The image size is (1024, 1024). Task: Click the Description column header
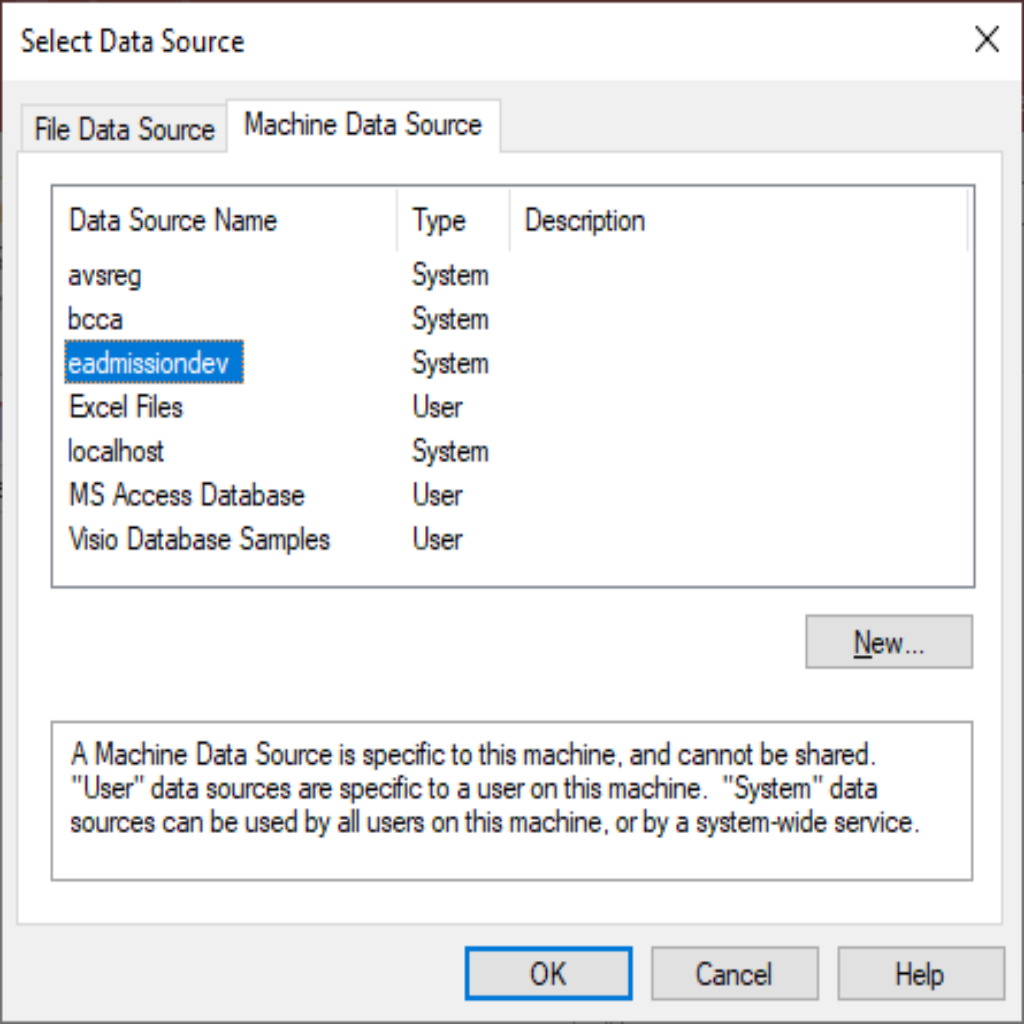585,221
